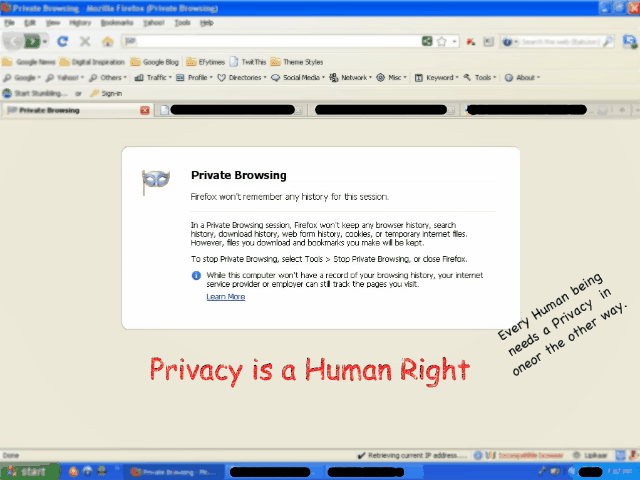Open the File menu
This screenshot has height=480, width=640.
pos(9,23)
